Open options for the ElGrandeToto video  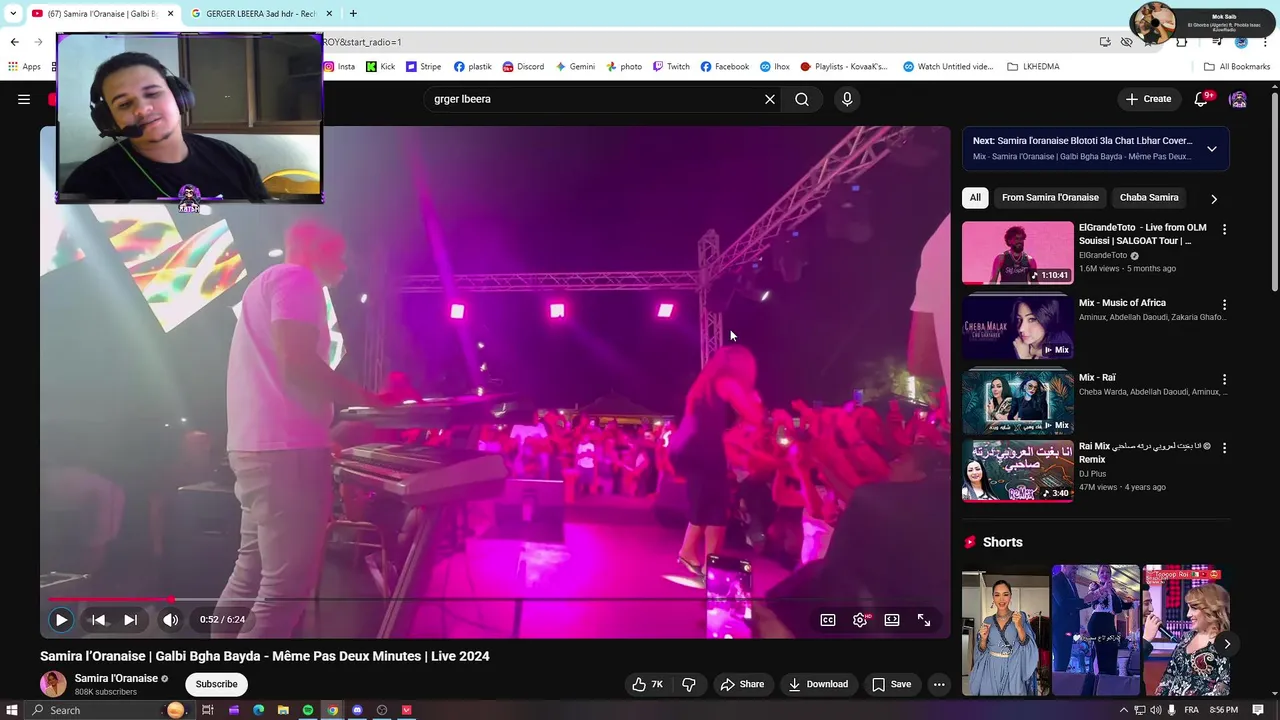coord(1224,229)
